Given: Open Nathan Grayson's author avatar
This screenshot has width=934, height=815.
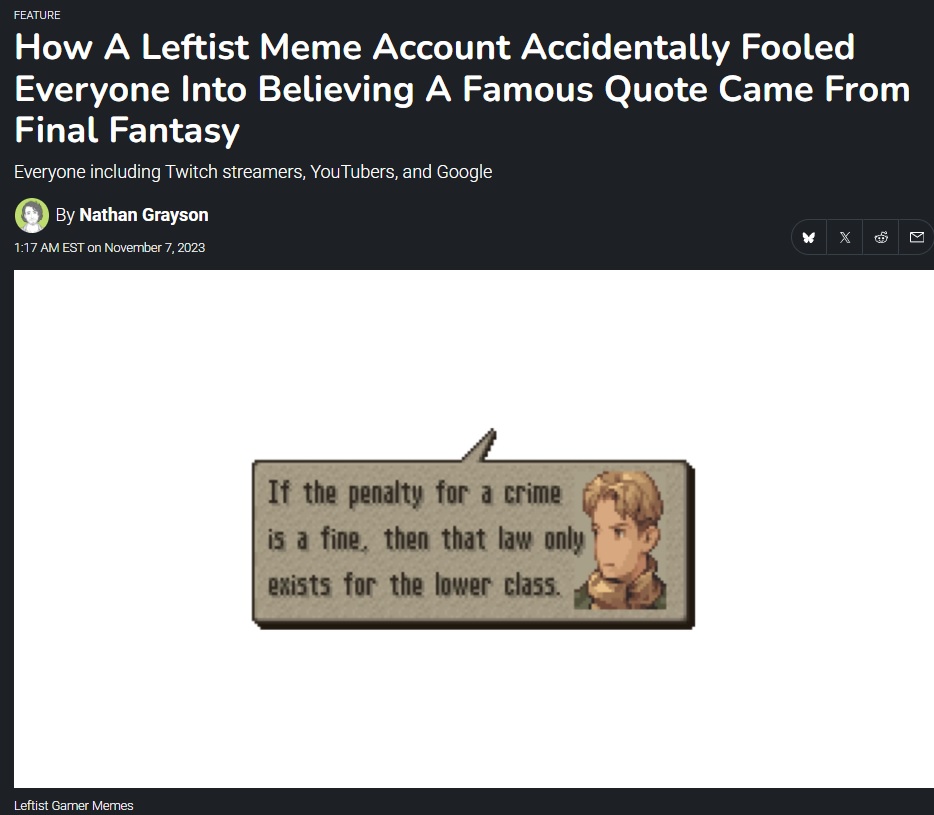Looking at the screenshot, I should 32,215.
